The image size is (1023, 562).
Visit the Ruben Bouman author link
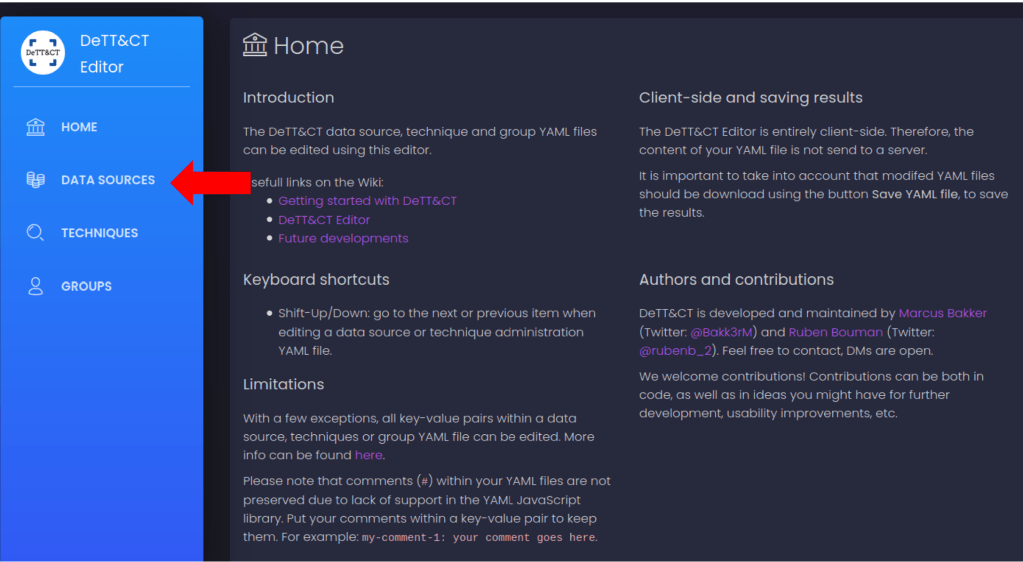click(x=835, y=332)
